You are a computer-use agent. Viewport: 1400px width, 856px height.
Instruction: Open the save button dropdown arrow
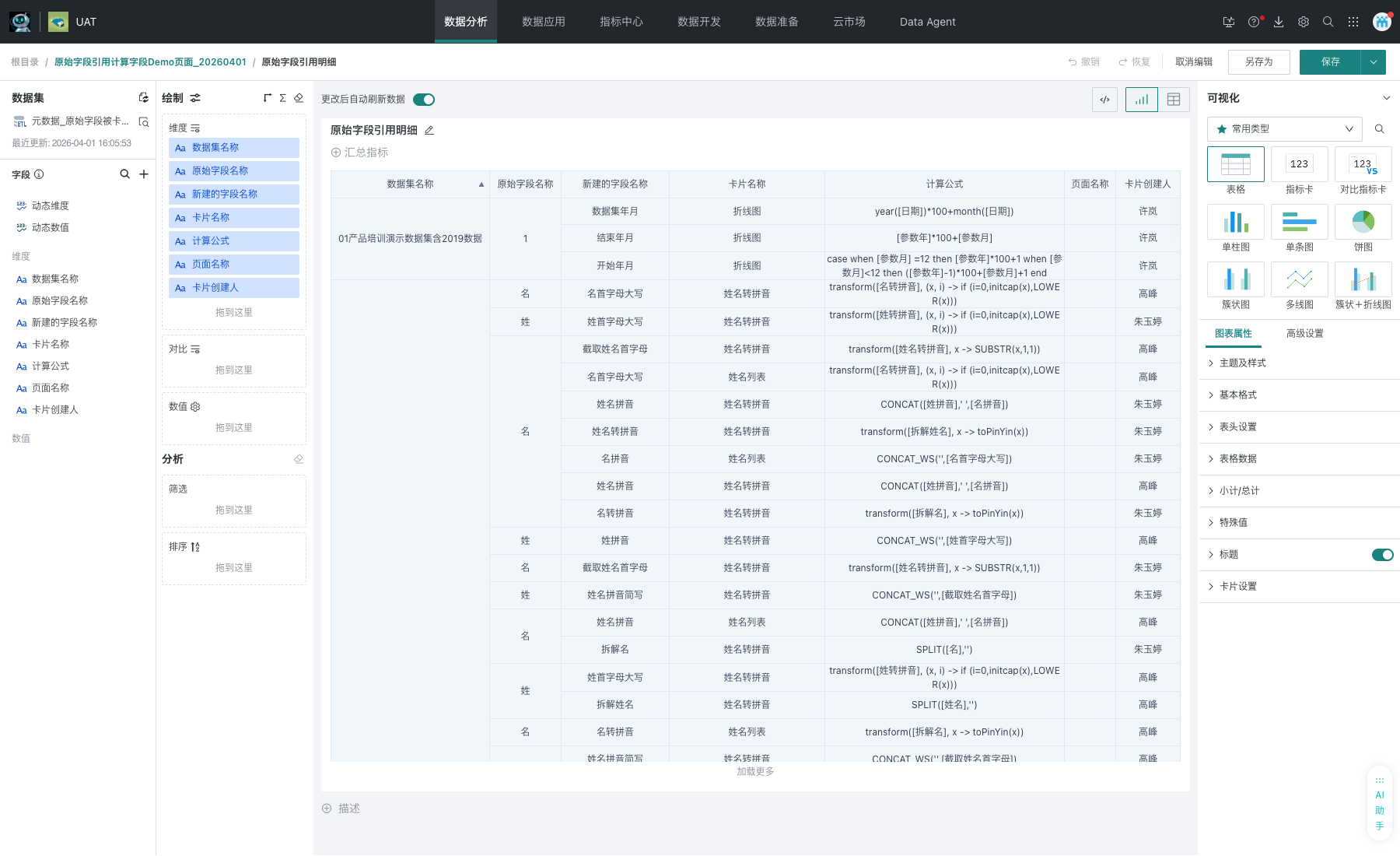coord(1374,62)
